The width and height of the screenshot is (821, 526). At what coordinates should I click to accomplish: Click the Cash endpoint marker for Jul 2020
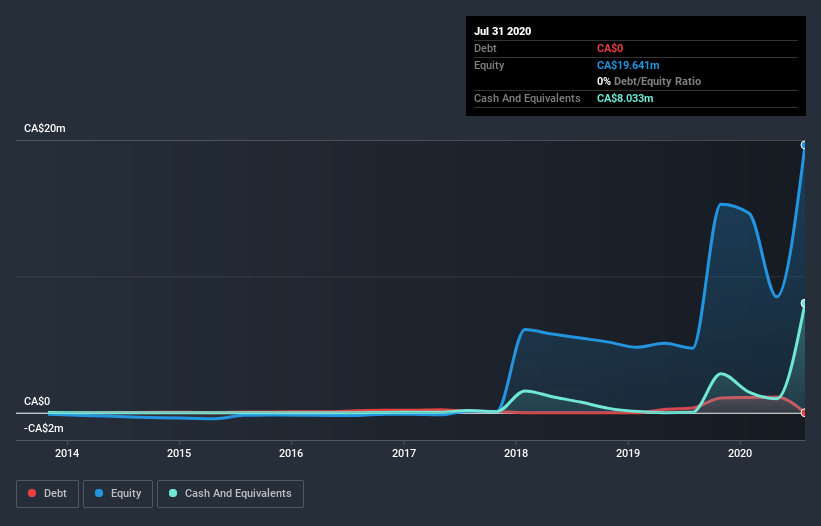click(x=804, y=303)
